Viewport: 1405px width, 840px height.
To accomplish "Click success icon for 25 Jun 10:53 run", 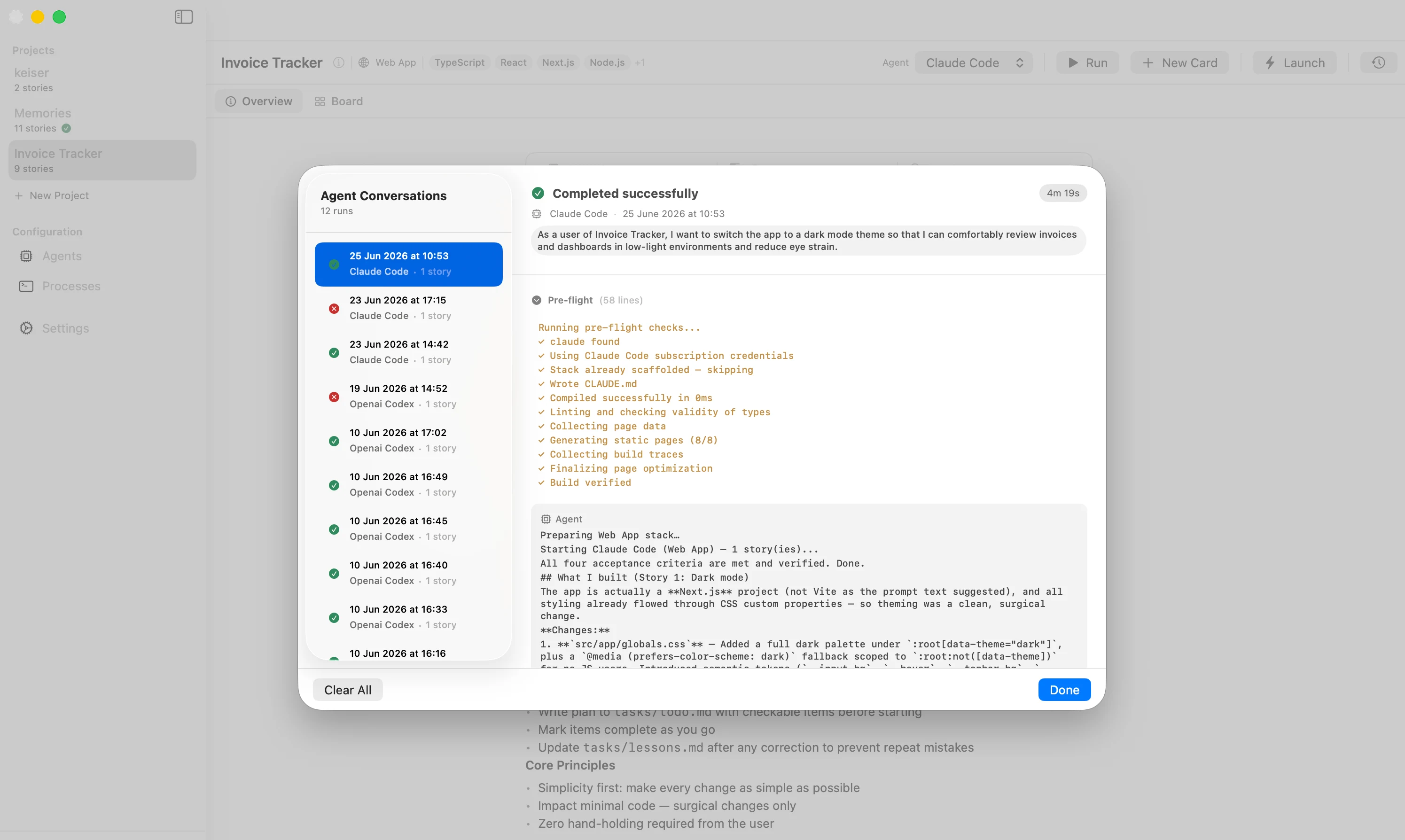I will click(x=334, y=264).
